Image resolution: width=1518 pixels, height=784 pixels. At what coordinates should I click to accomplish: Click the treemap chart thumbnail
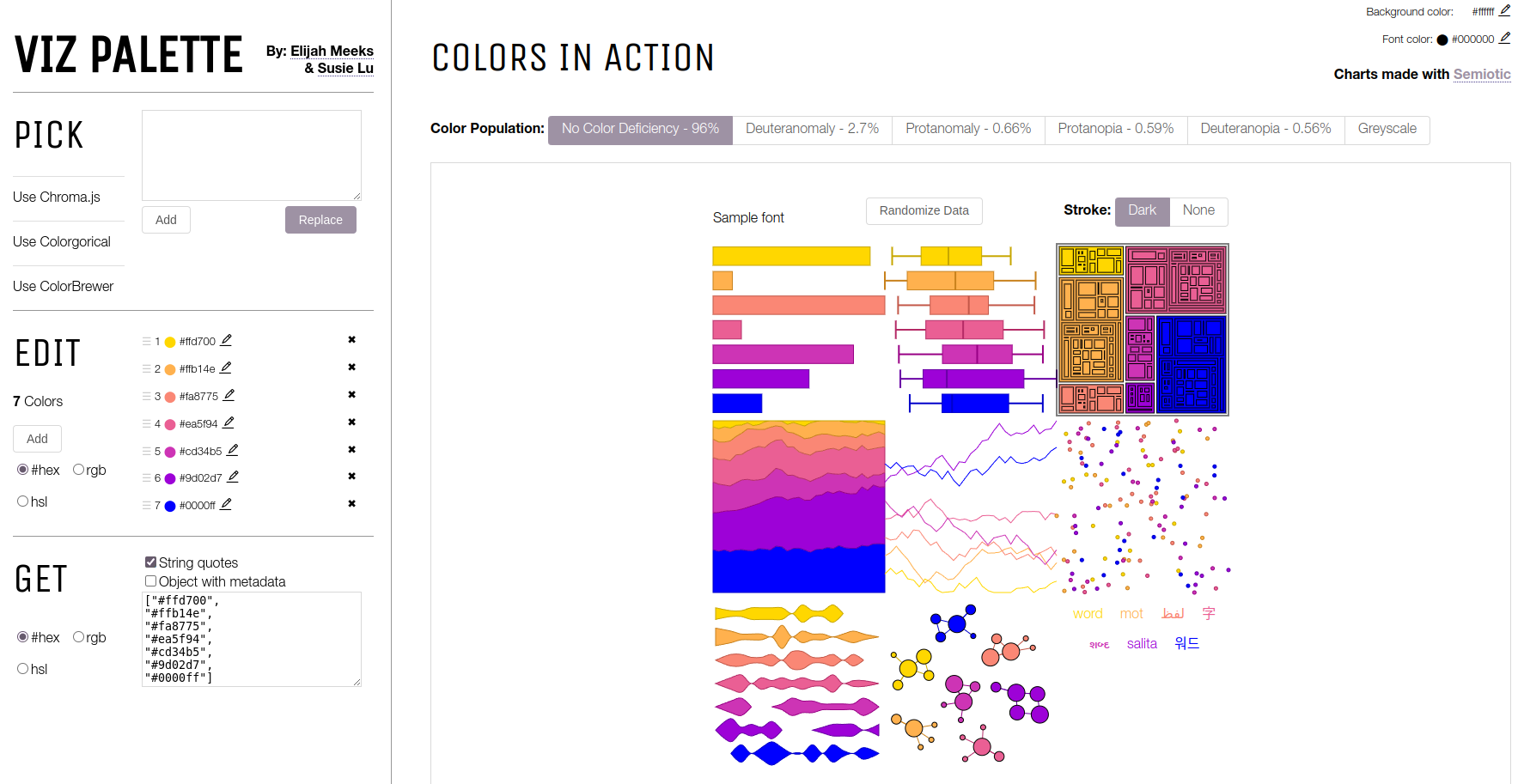click(x=1143, y=330)
